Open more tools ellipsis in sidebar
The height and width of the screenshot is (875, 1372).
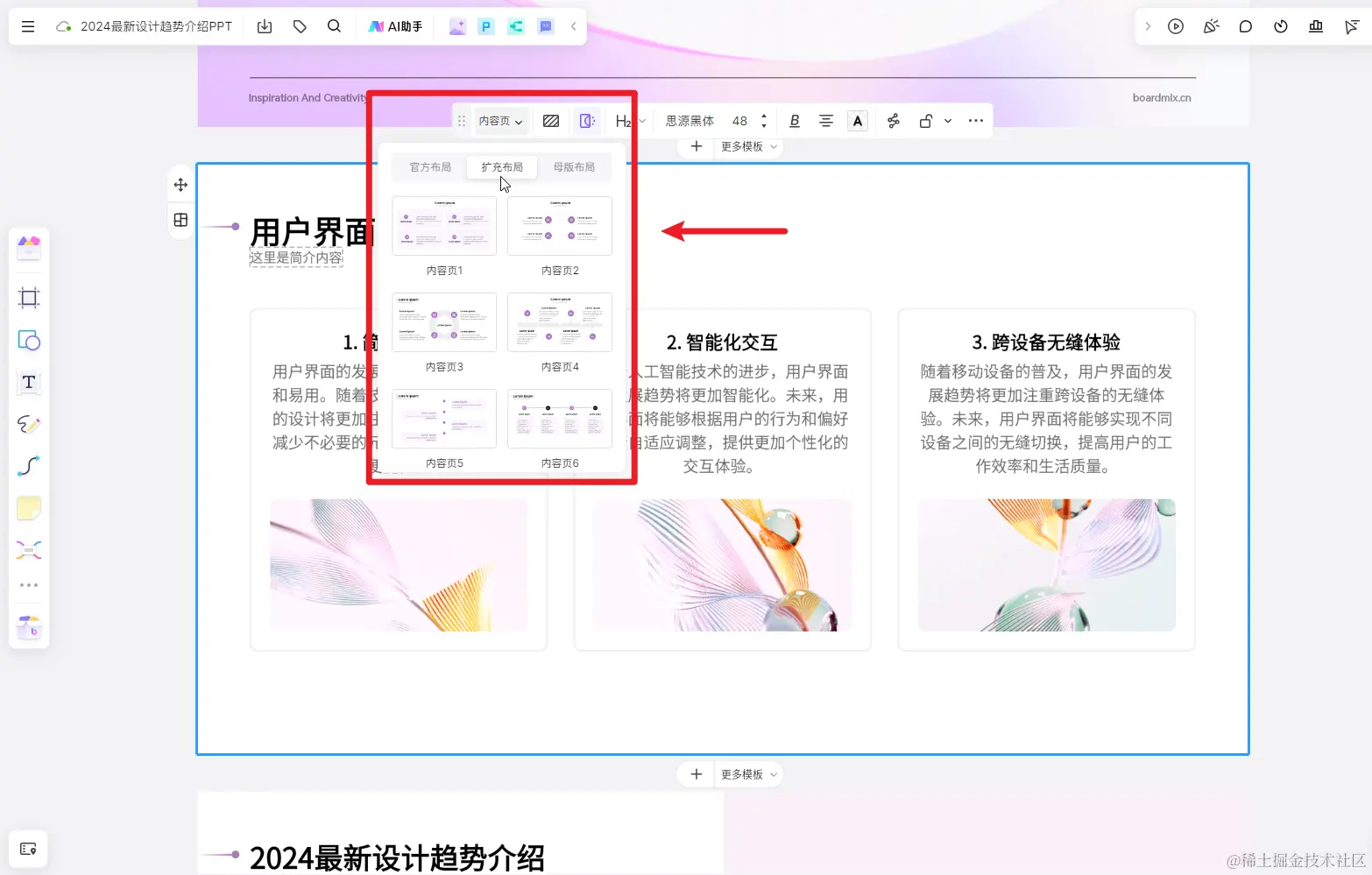coord(29,585)
